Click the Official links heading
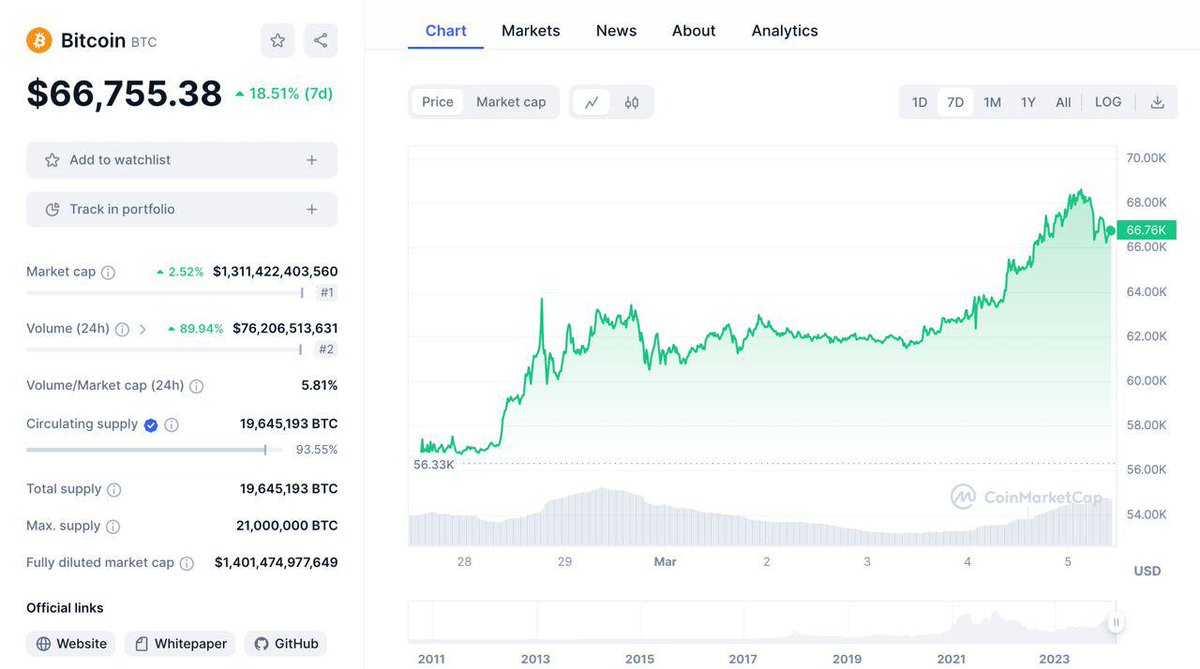Screen dimensions: 1200x669 [65, 608]
